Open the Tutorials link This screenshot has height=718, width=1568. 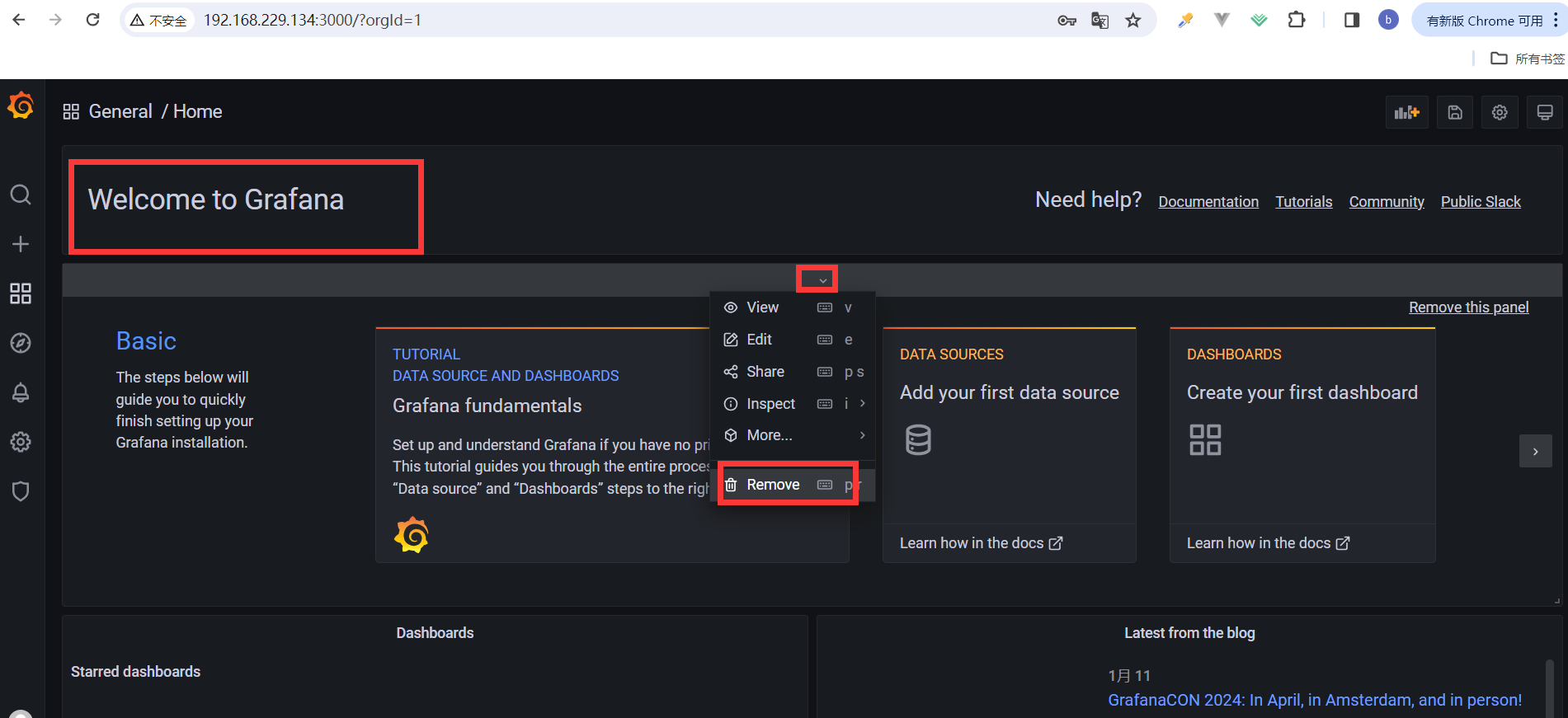click(x=1303, y=202)
